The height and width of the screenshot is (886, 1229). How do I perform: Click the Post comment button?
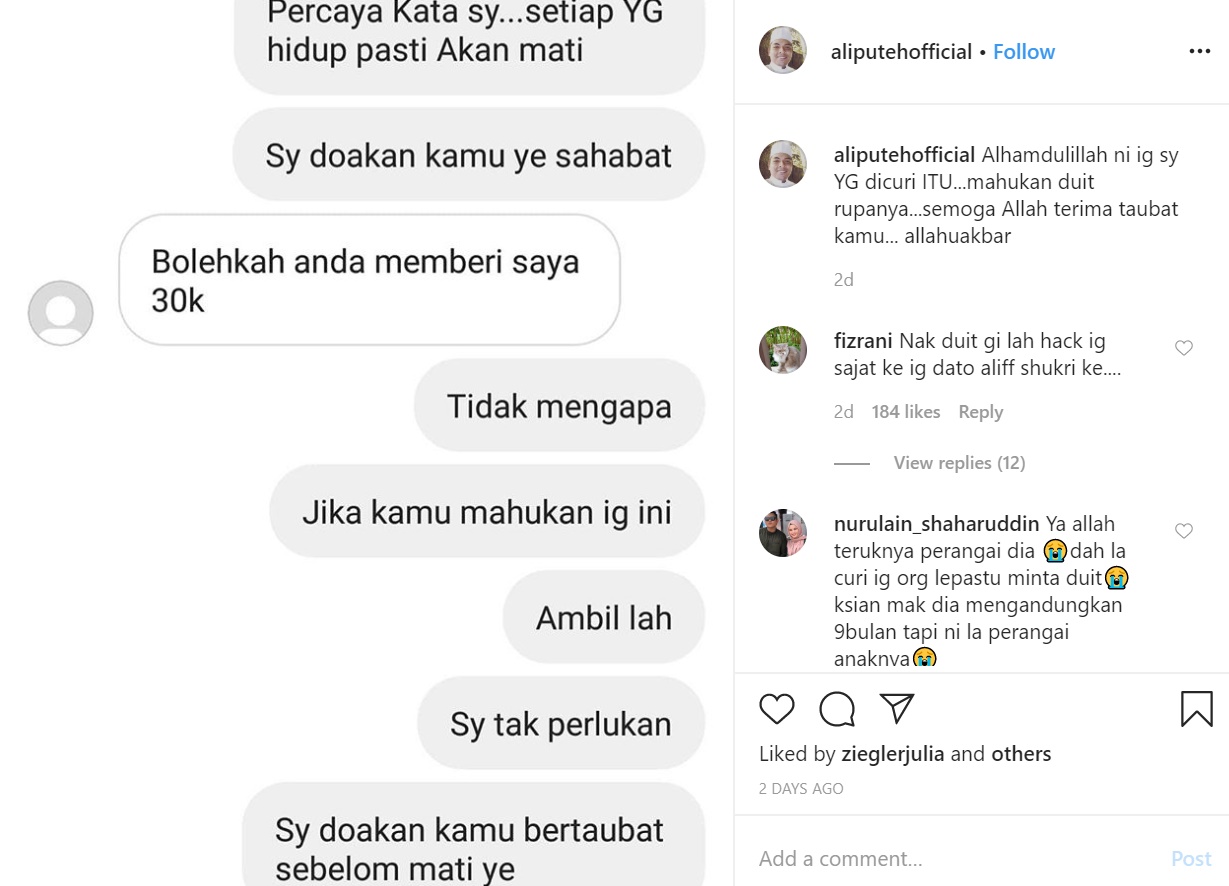1191,858
